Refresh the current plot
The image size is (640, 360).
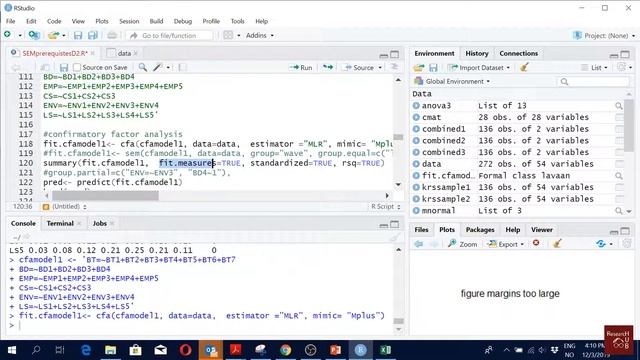tap(600, 244)
